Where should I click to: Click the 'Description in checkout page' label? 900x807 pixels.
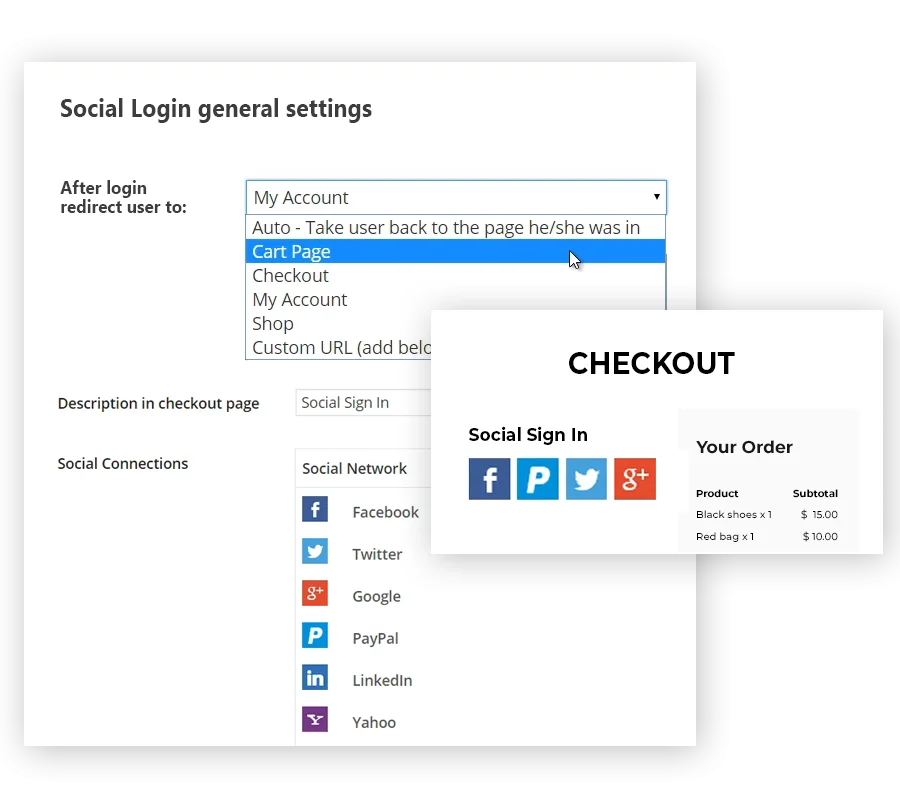click(158, 404)
